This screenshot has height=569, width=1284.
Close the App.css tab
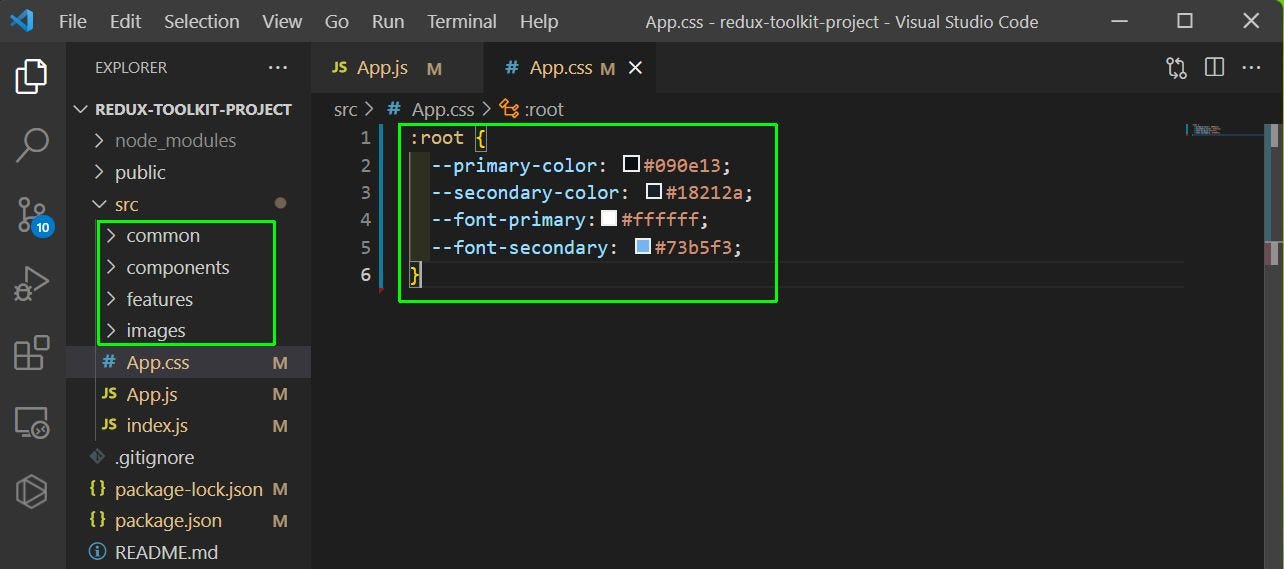point(635,68)
